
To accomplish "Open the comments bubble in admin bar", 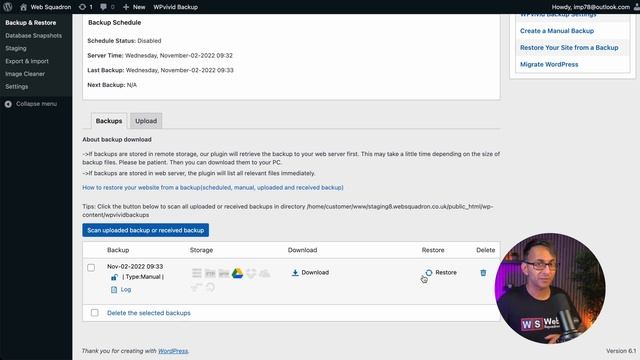I will click(107, 7).
